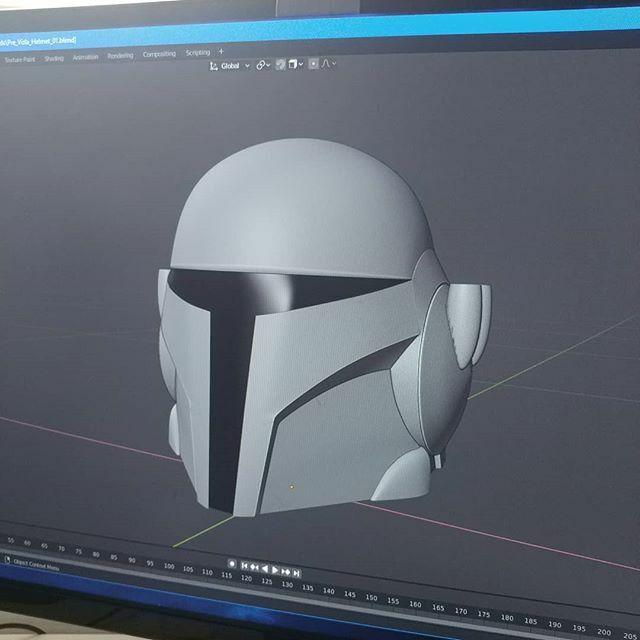Screen dimensions: 640x640
Task: Click frame 75 on the timeline
Action: pos(78,552)
